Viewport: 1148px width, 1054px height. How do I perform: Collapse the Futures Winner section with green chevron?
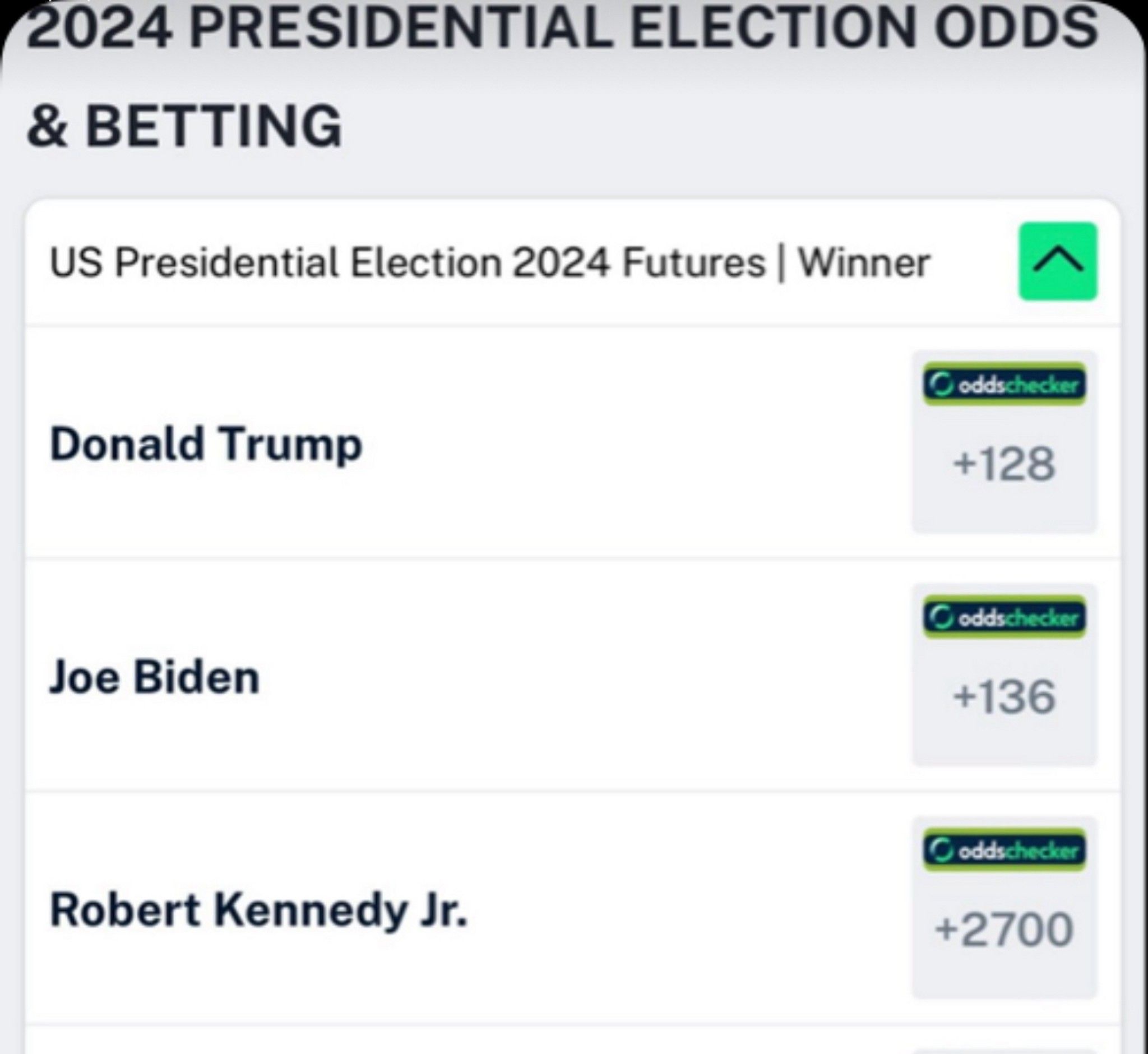1058,261
